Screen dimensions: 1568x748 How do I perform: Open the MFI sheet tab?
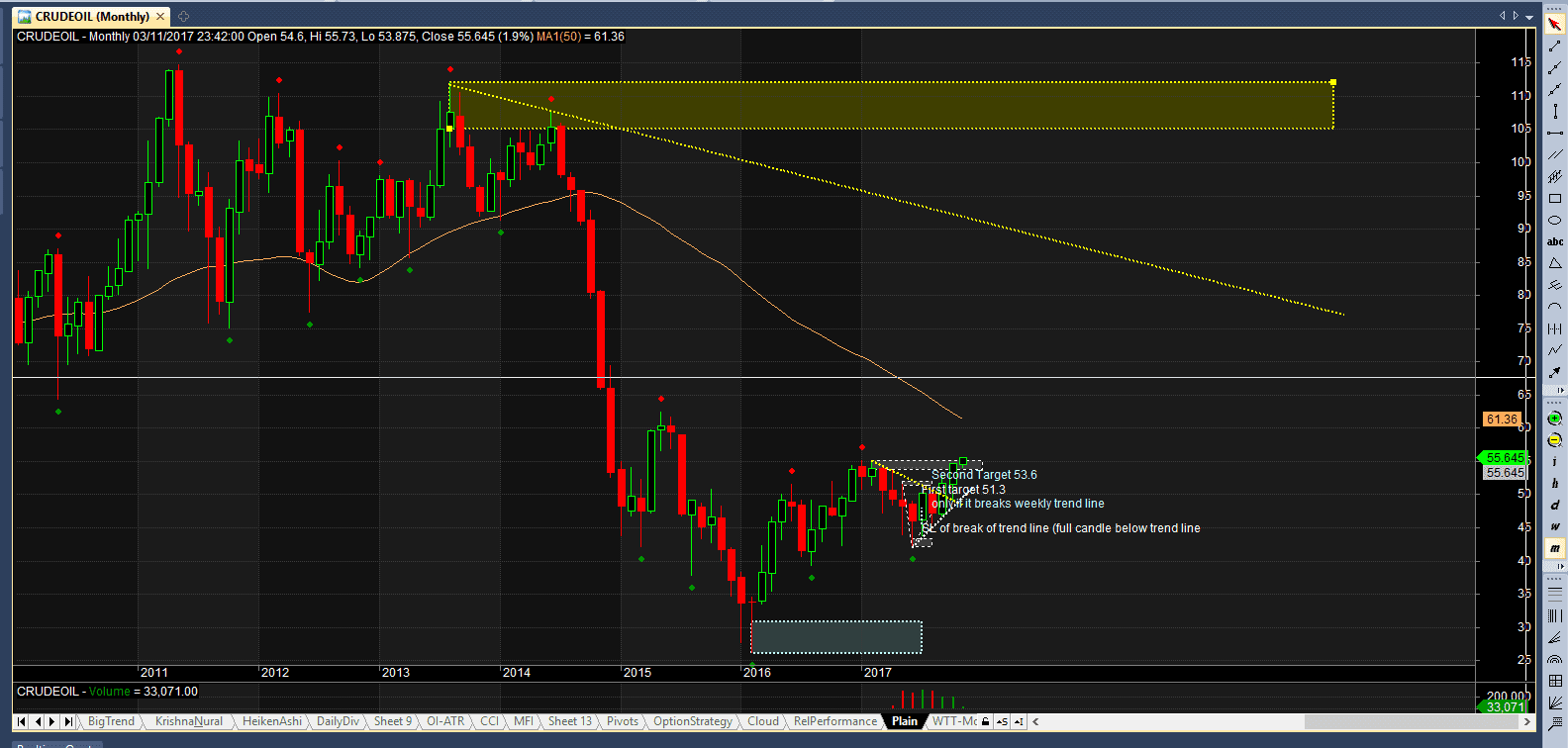pos(524,721)
